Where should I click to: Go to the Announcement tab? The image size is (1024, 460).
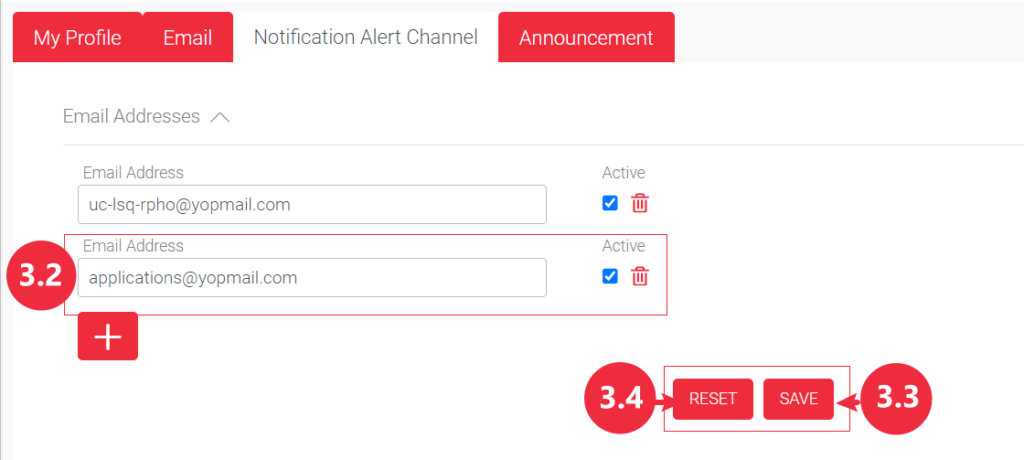pos(586,38)
